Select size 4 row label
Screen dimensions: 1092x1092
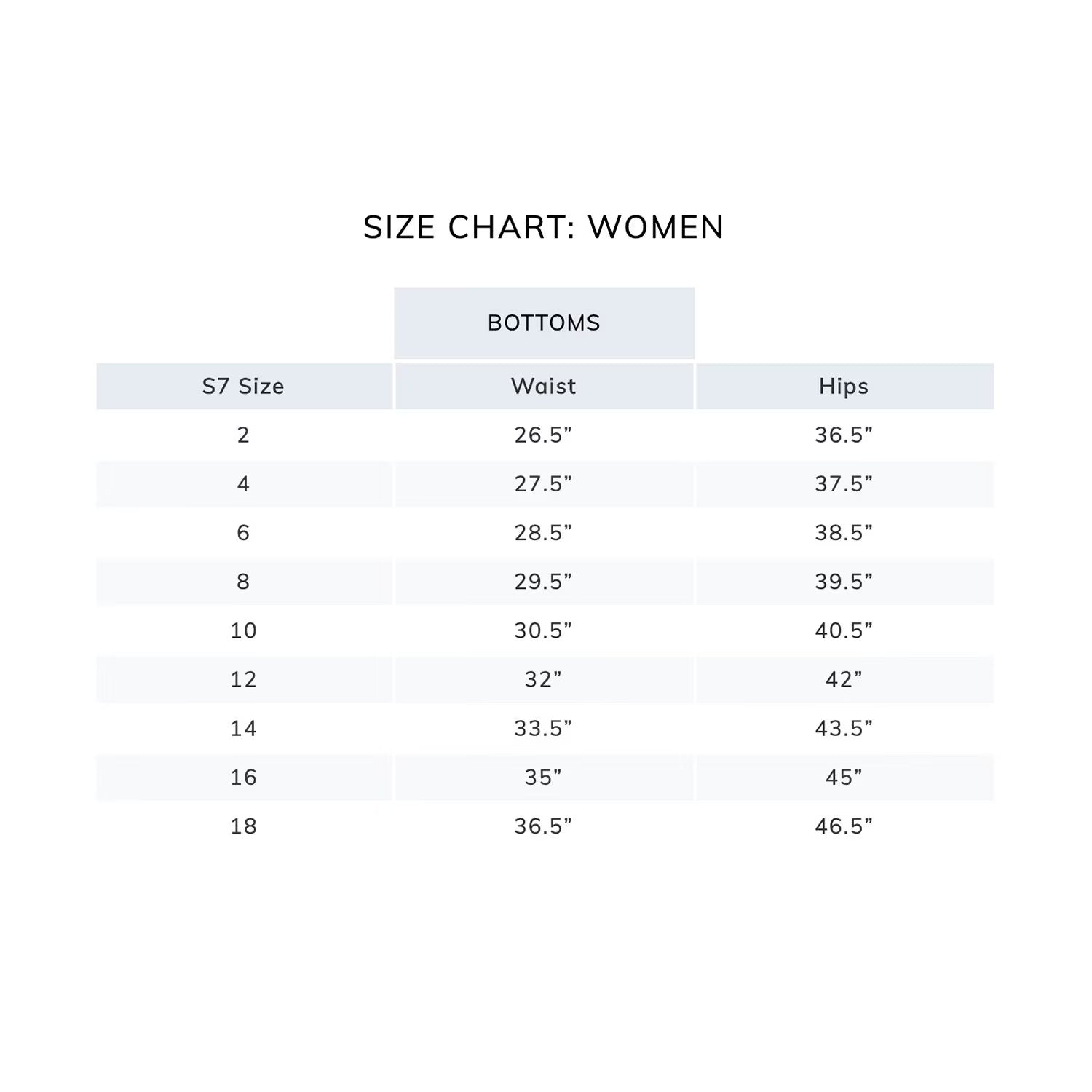243,483
